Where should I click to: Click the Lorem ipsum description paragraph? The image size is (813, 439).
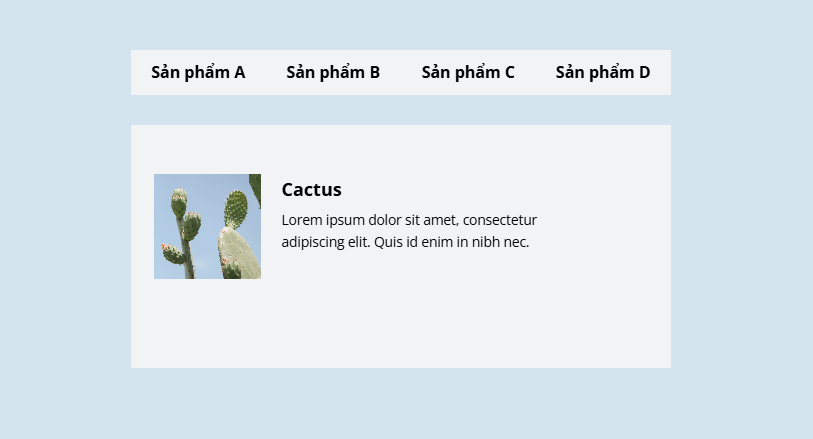[409, 231]
